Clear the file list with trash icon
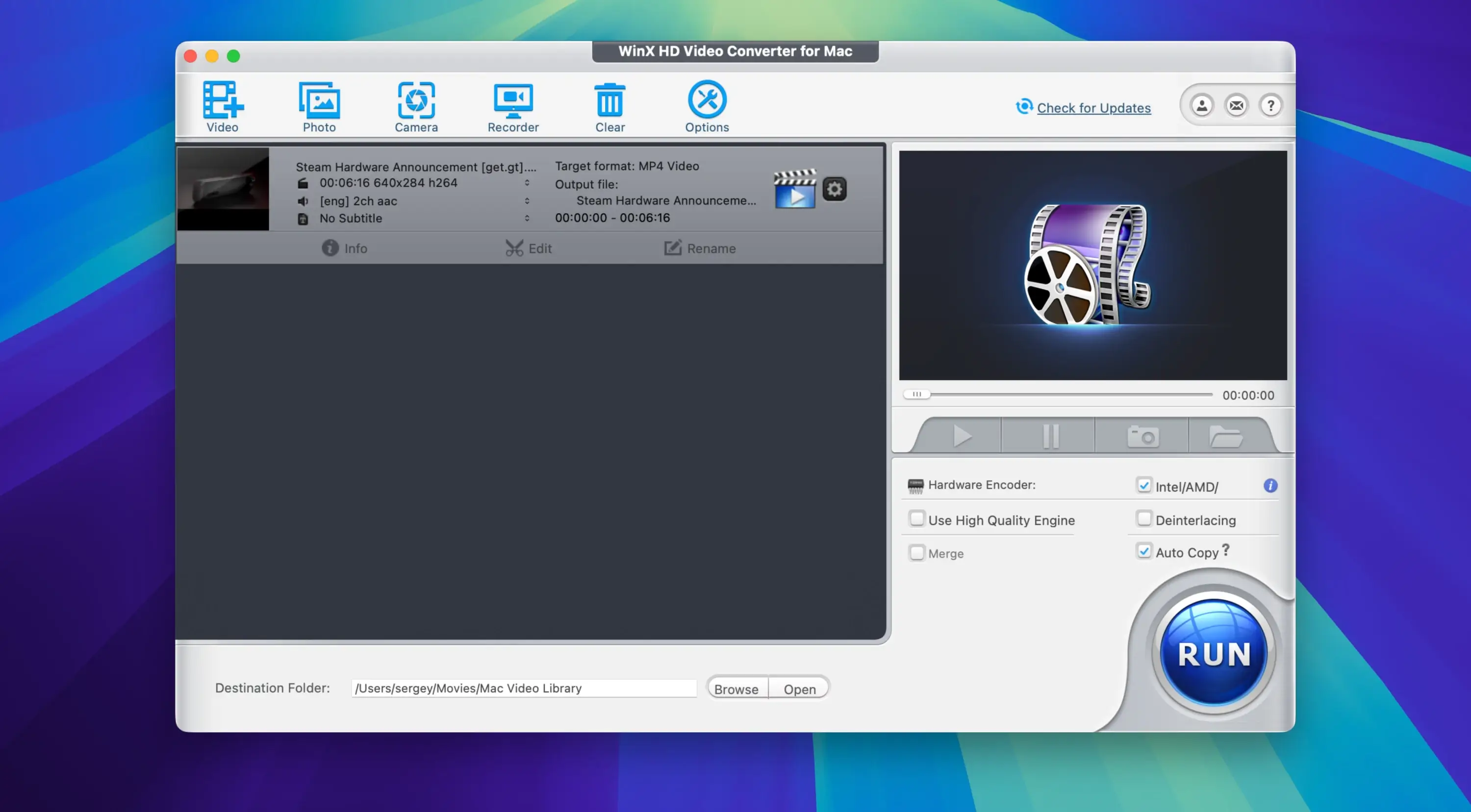The image size is (1471, 812). tap(610, 107)
